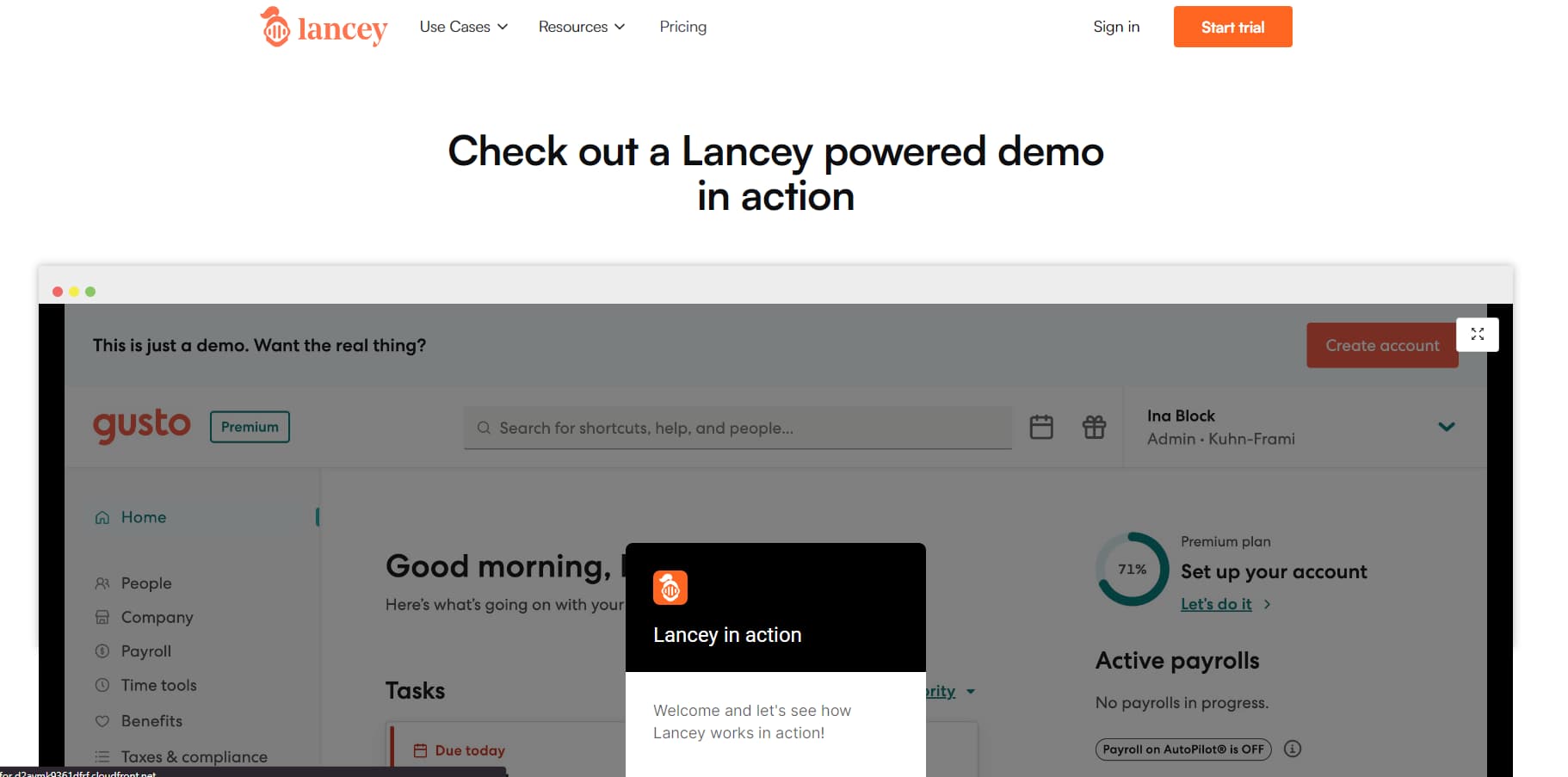Click the Company storefront icon
Viewport: 1568px width, 777px height.
click(102, 617)
